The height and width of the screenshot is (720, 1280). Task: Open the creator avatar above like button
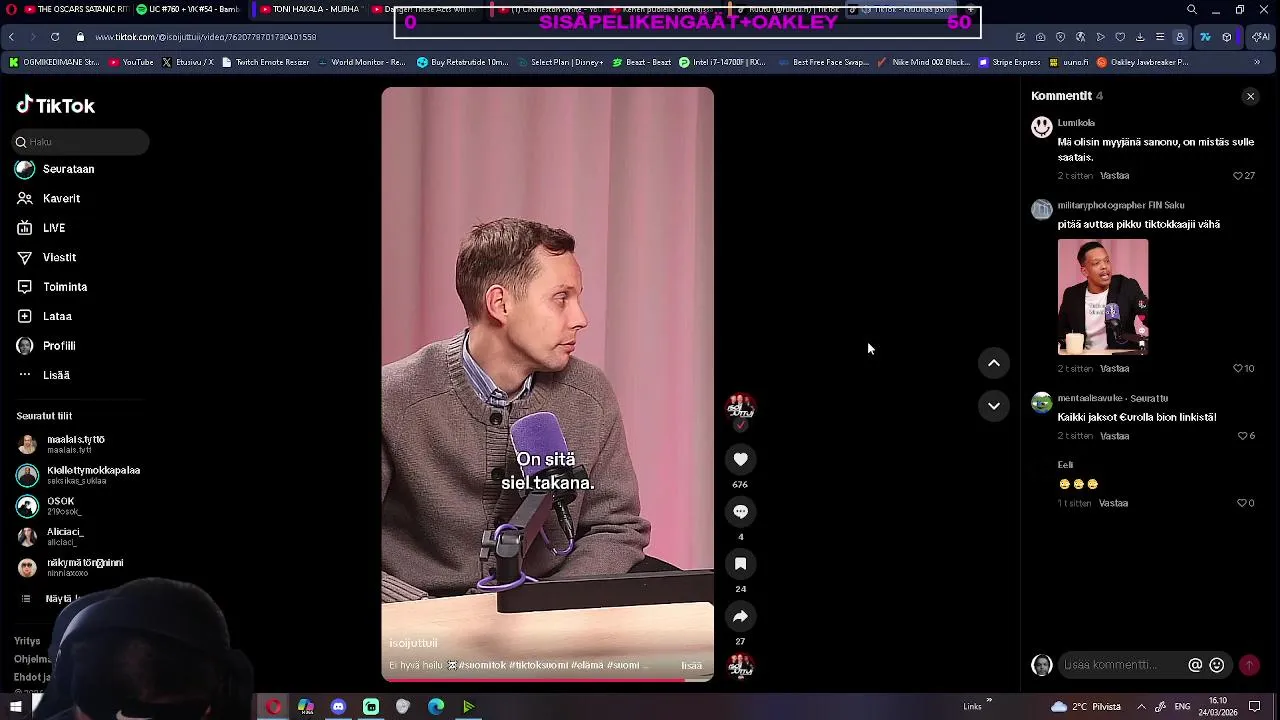click(740, 408)
